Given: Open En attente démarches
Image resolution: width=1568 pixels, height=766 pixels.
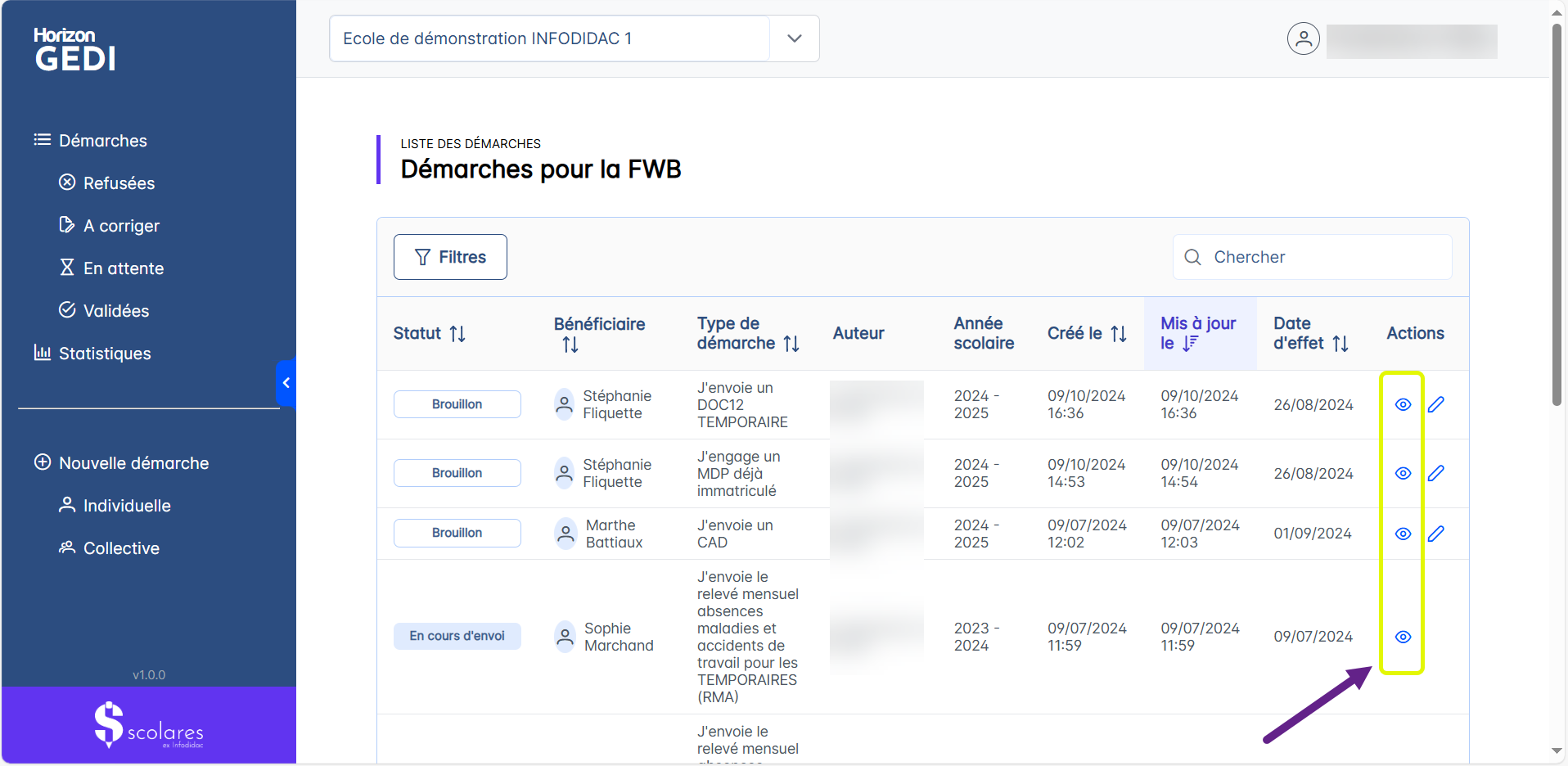Looking at the screenshot, I should [111, 268].
